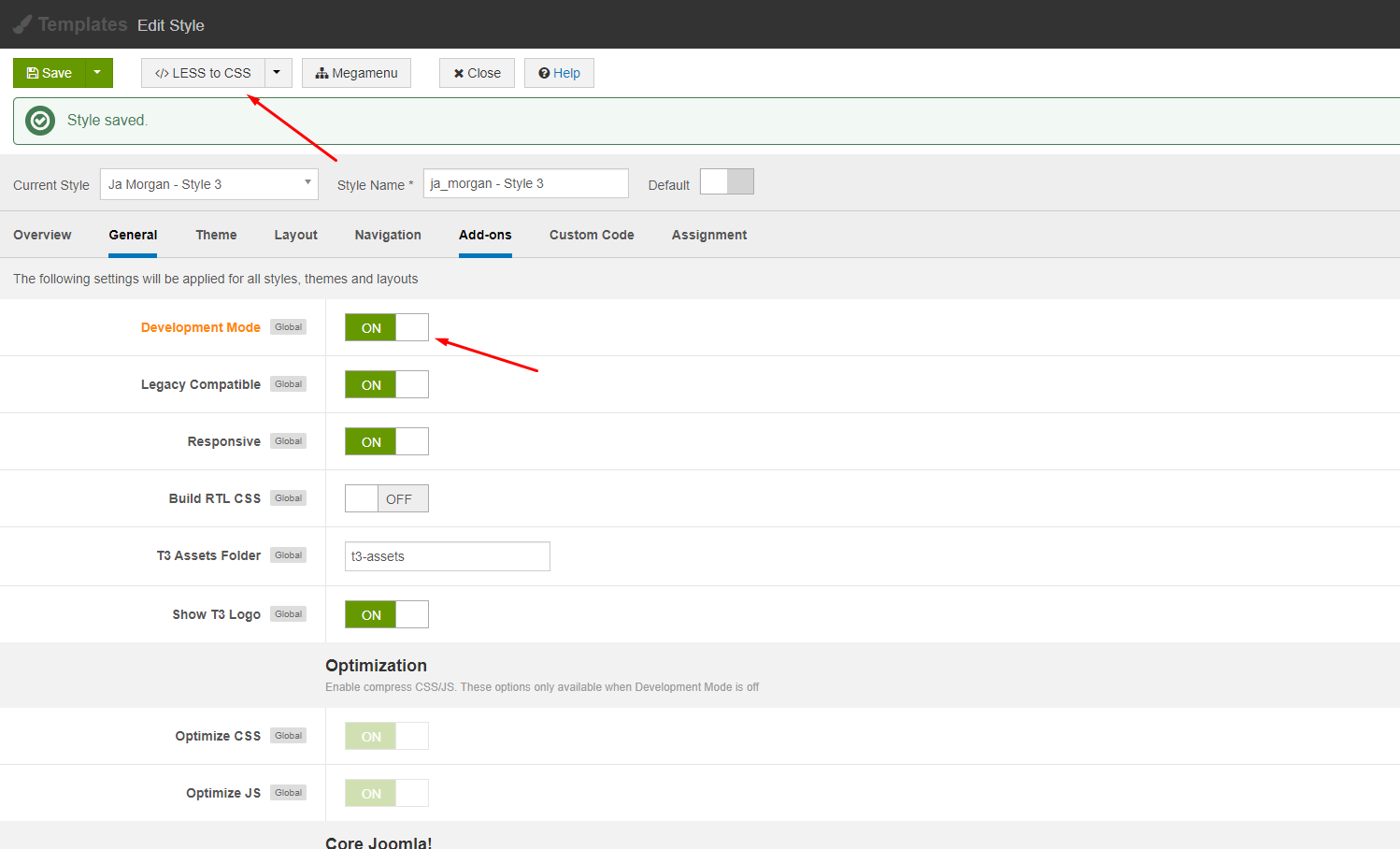Click the Legacy Compatible label

click(201, 384)
